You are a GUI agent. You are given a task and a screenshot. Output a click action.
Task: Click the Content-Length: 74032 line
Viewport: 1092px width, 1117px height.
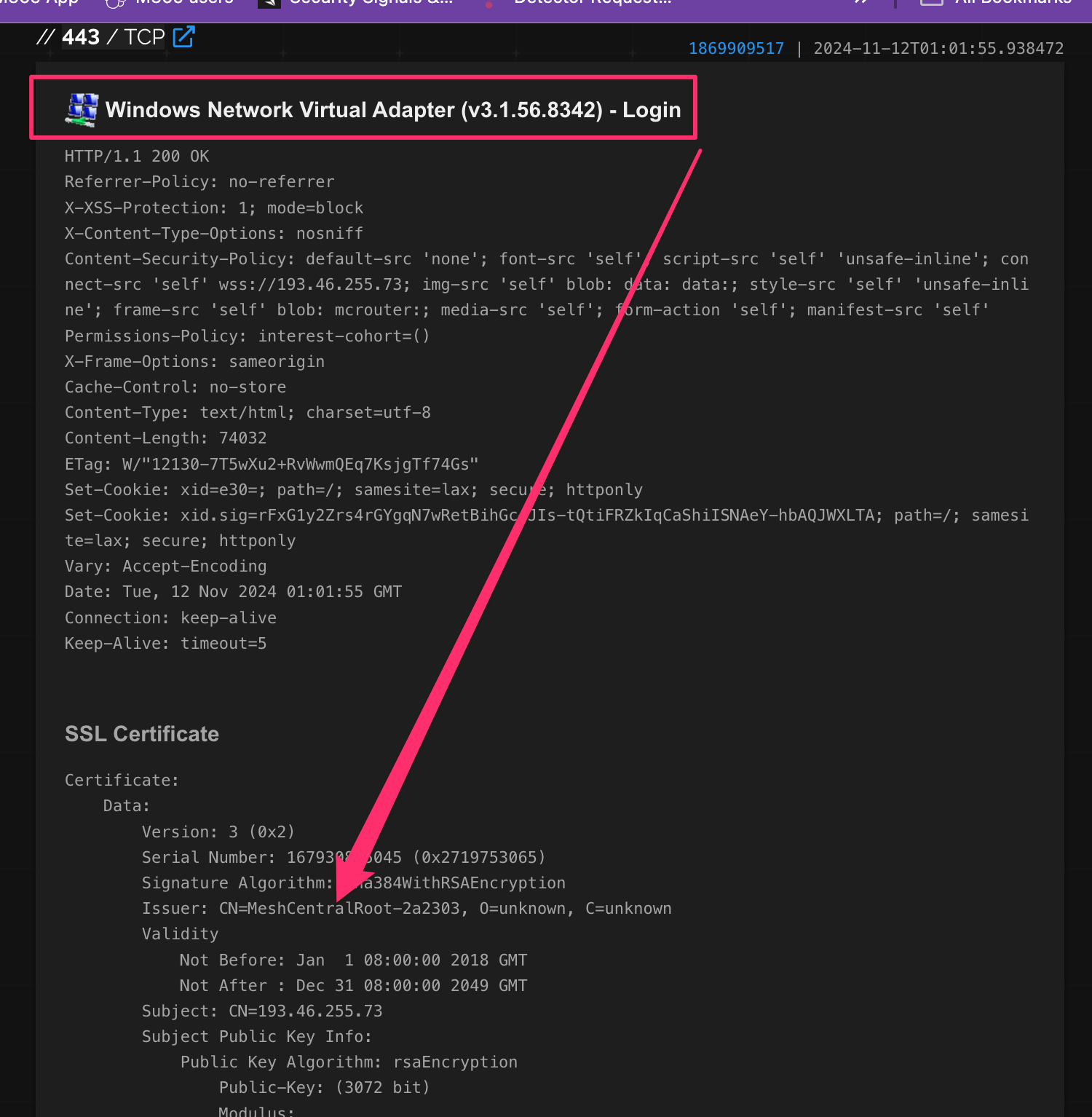[x=166, y=438]
